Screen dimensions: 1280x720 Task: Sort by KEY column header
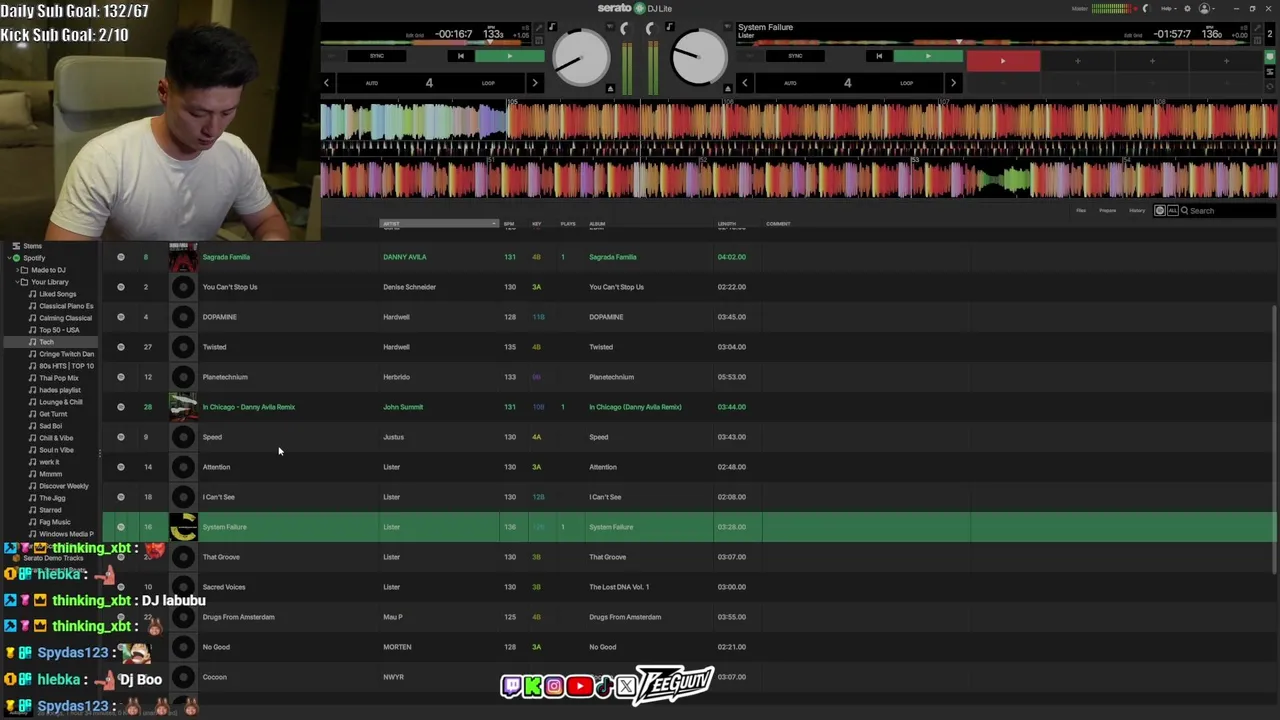tap(537, 224)
